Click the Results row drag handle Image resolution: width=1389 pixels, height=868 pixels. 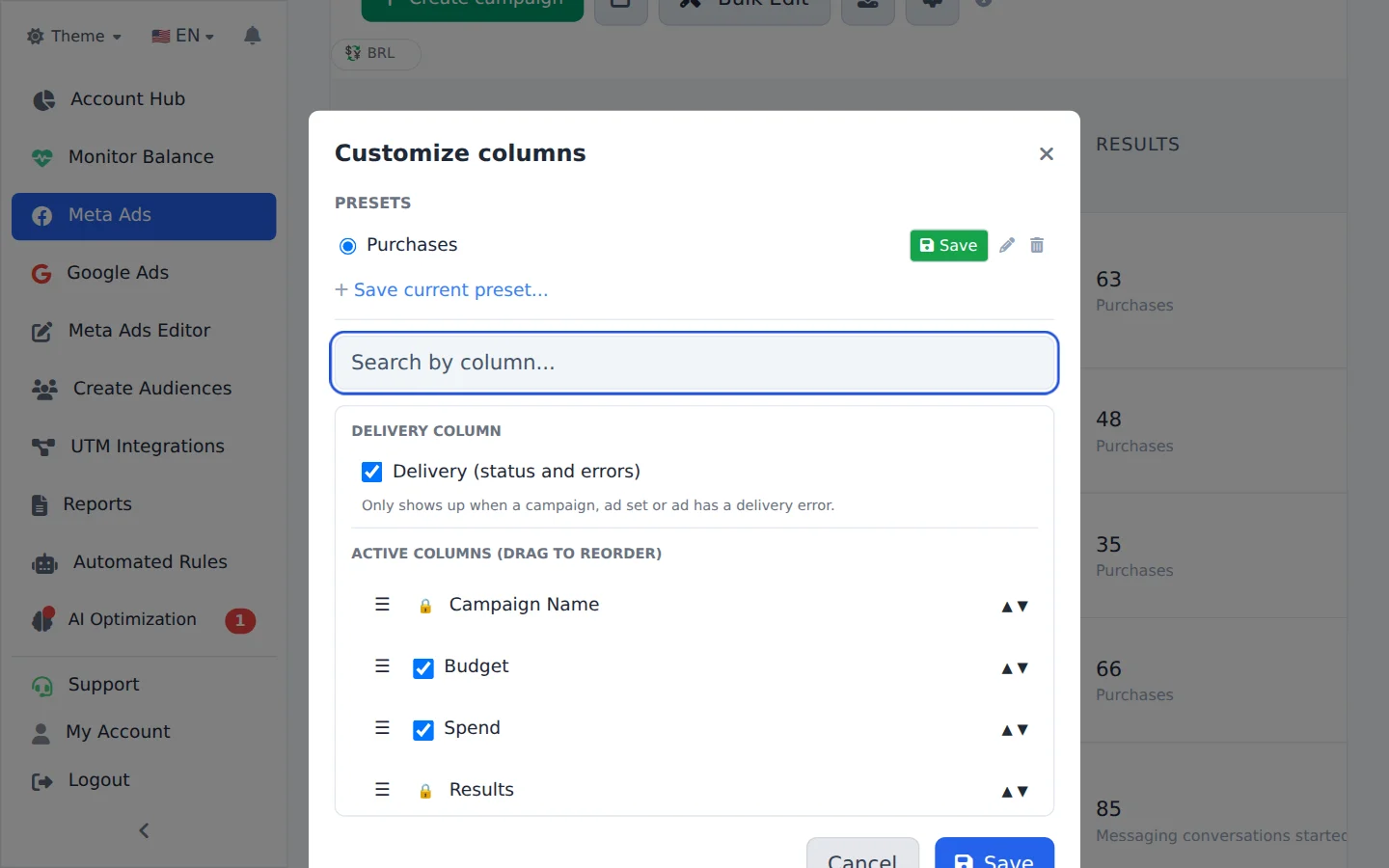pyautogui.click(x=382, y=790)
